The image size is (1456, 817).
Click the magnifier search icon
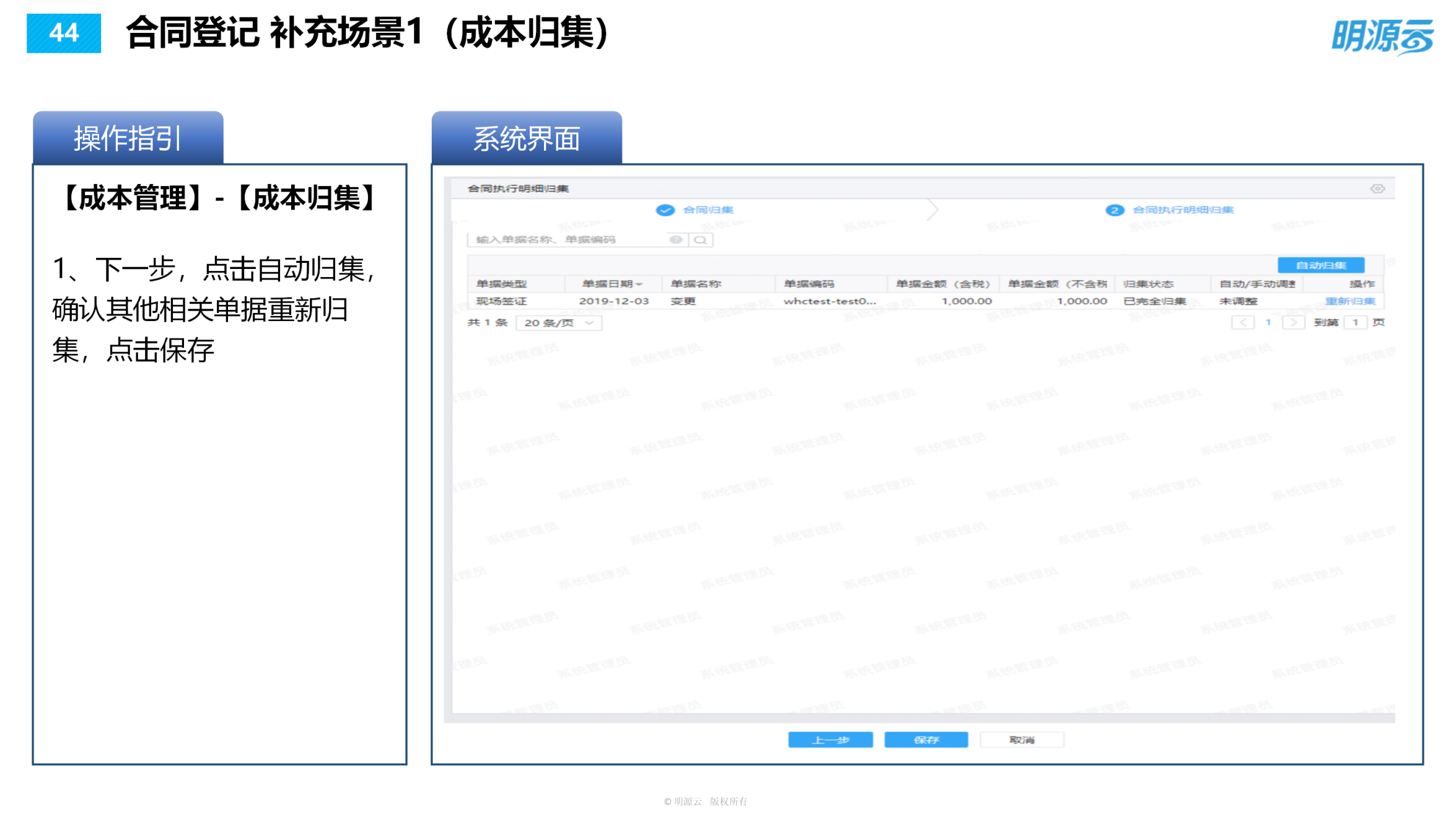coord(701,240)
